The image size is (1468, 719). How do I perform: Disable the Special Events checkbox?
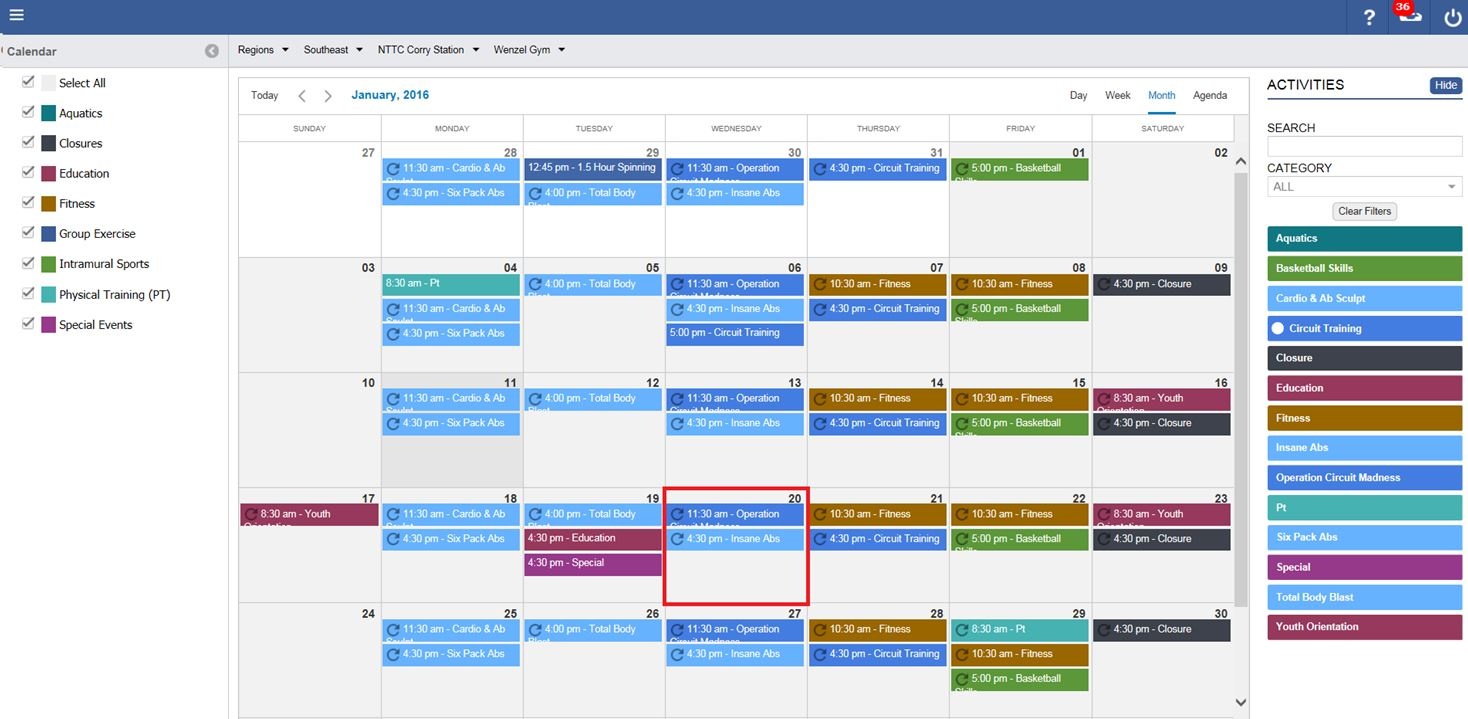coord(28,324)
